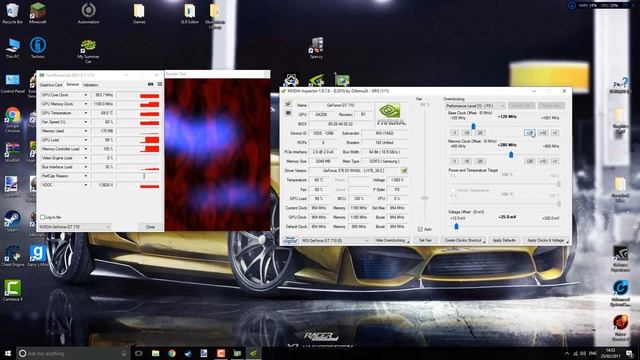The width and height of the screenshot is (640, 360).
Task: Open the Control Panel desktop icon
Action: click(x=13, y=84)
